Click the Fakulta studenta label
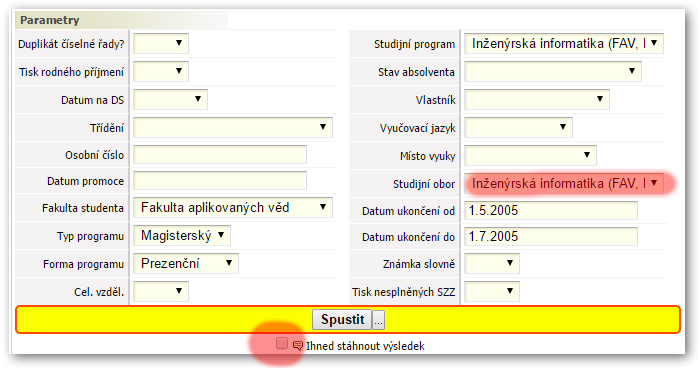This screenshot has width=699, height=368. coord(82,208)
